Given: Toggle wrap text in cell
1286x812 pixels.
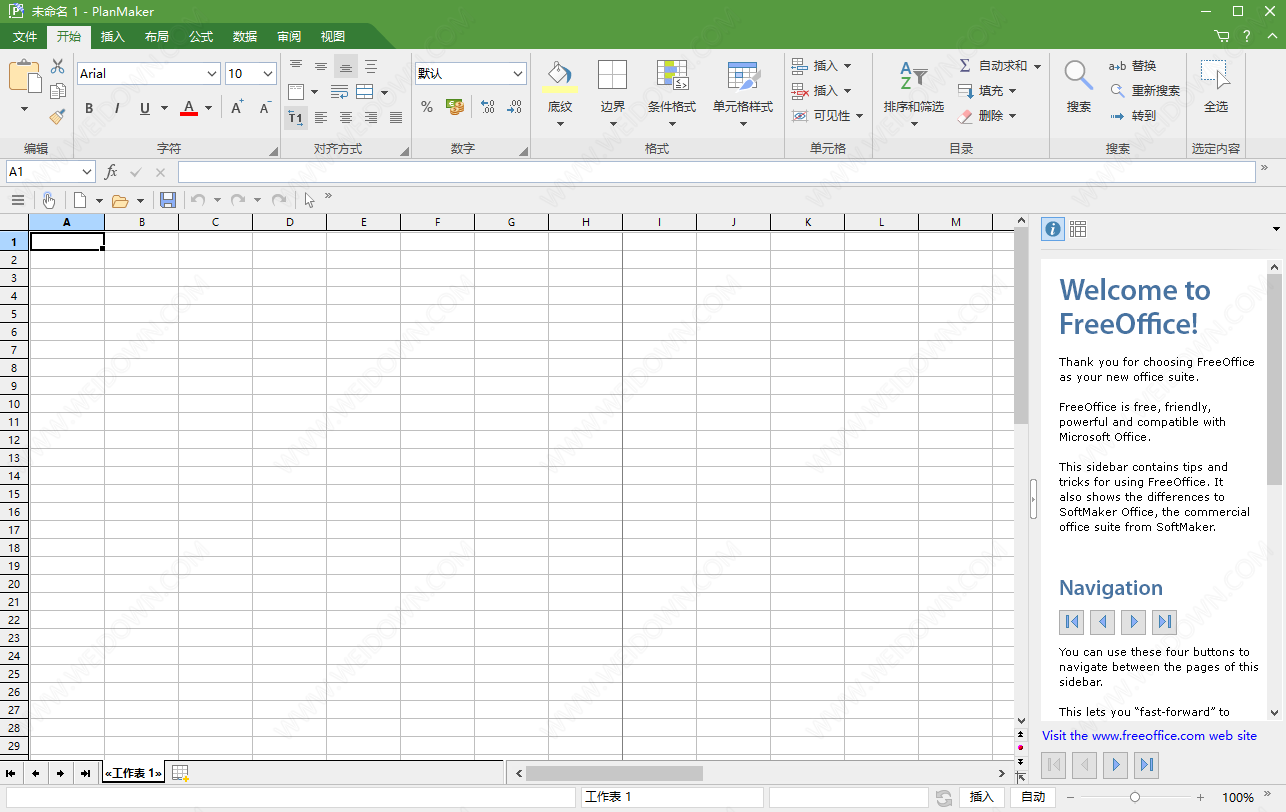Looking at the screenshot, I should 339,92.
